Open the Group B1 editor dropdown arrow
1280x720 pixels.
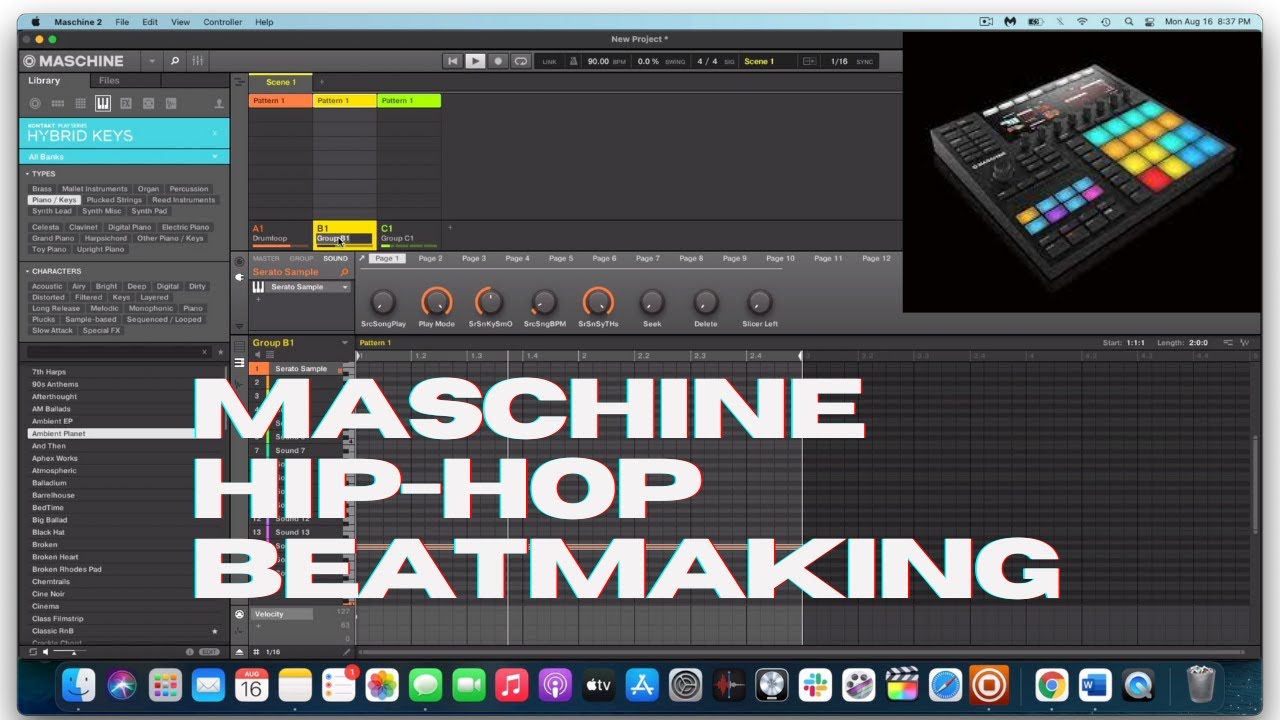click(345, 343)
